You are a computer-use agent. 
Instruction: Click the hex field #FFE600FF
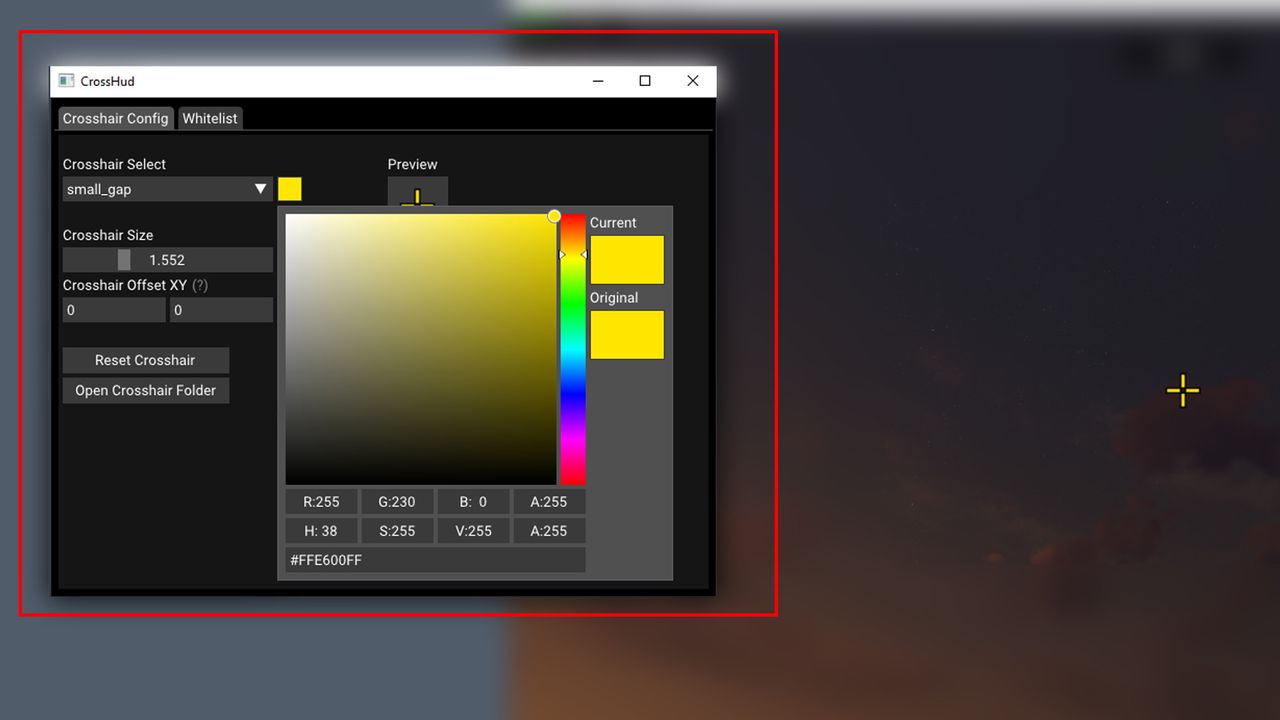[435, 560]
